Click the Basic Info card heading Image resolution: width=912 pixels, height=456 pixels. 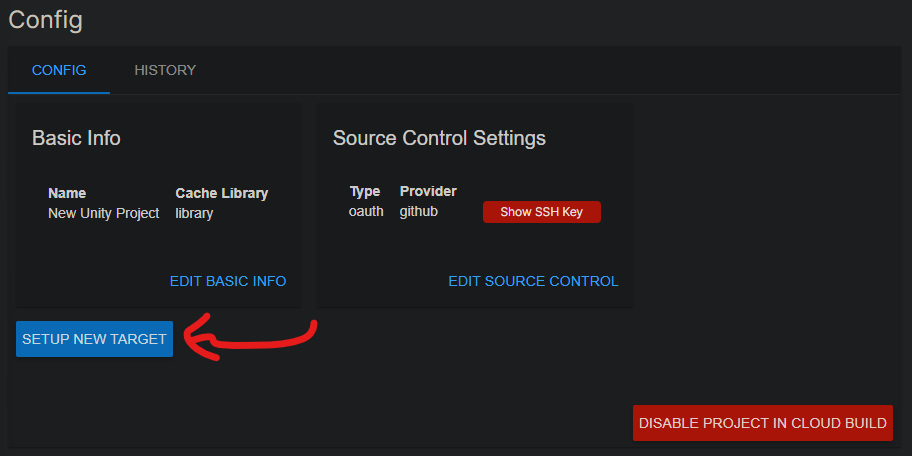[76, 138]
